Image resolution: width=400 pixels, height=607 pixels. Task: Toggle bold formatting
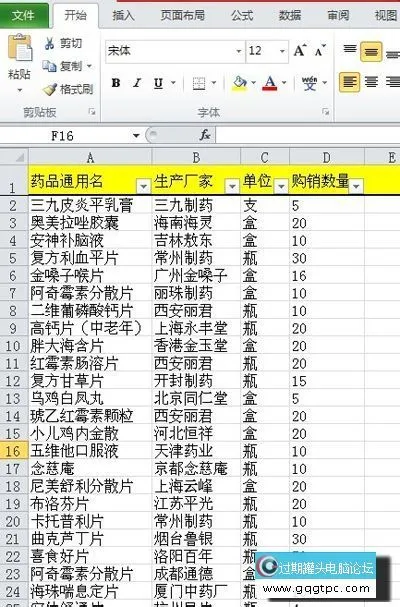[115, 83]
